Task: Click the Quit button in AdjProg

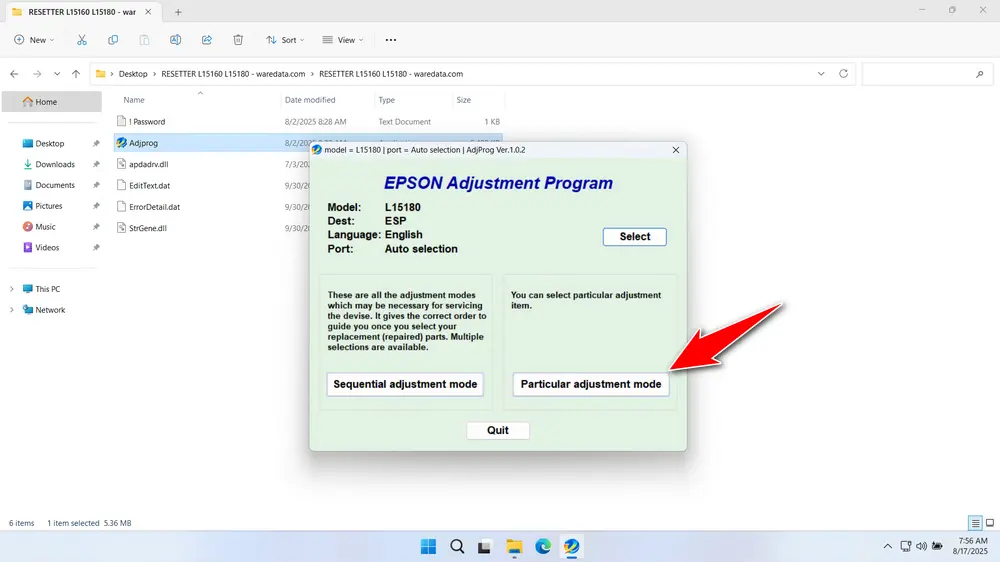Action: (497, 431)
